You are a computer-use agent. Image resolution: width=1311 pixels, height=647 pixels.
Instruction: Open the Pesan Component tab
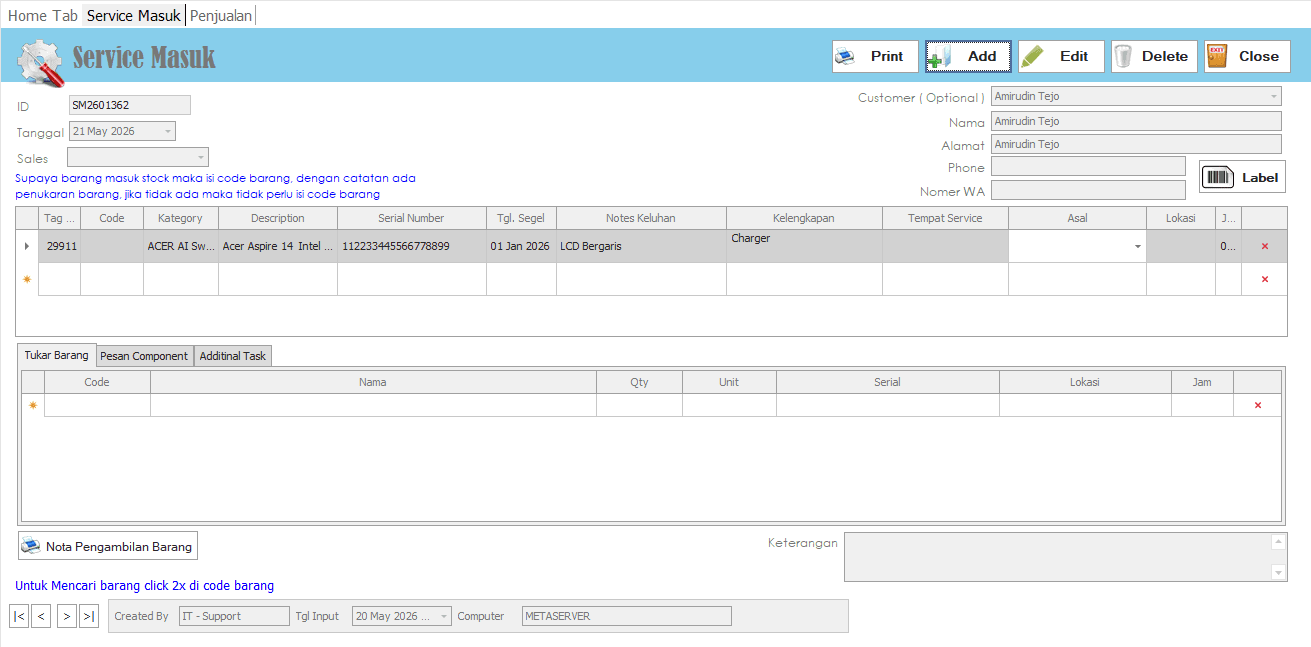tap(144, 356)
